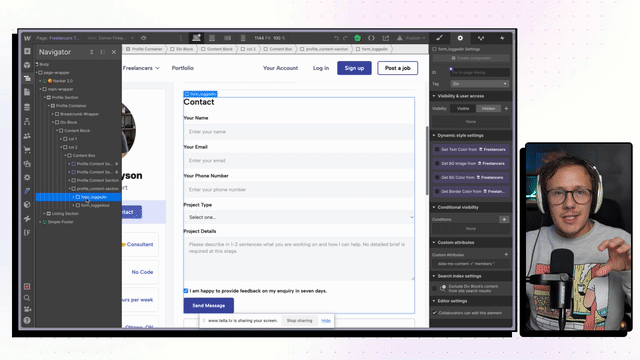Tick Get BG Image from Freelancers
The image size is (640, 360).
click(x=437, y=163)
